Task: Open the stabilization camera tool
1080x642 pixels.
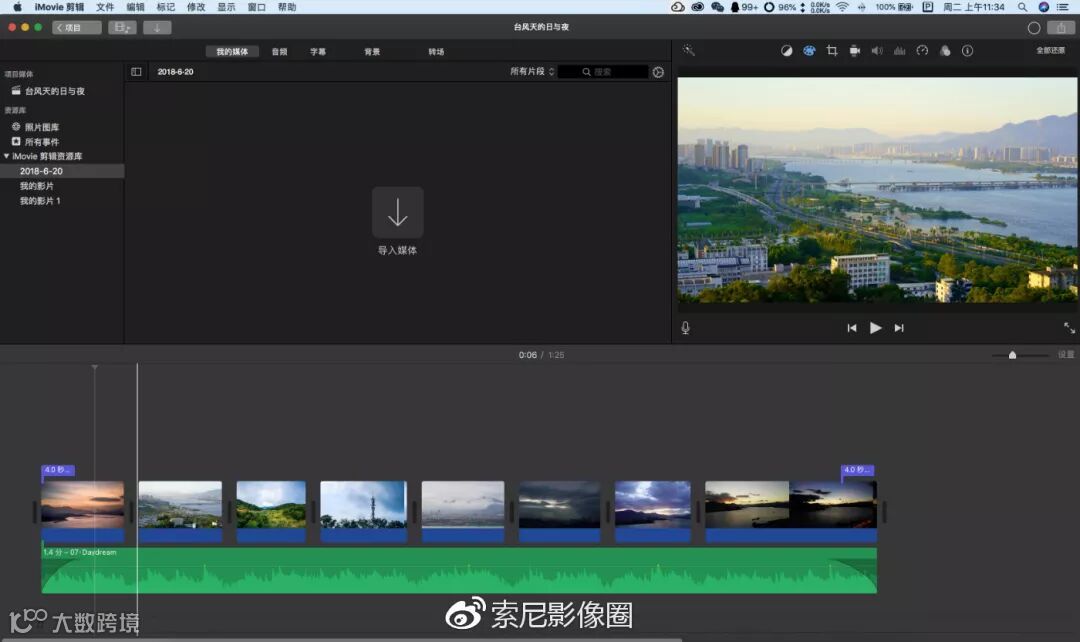Action: point(854,51)
